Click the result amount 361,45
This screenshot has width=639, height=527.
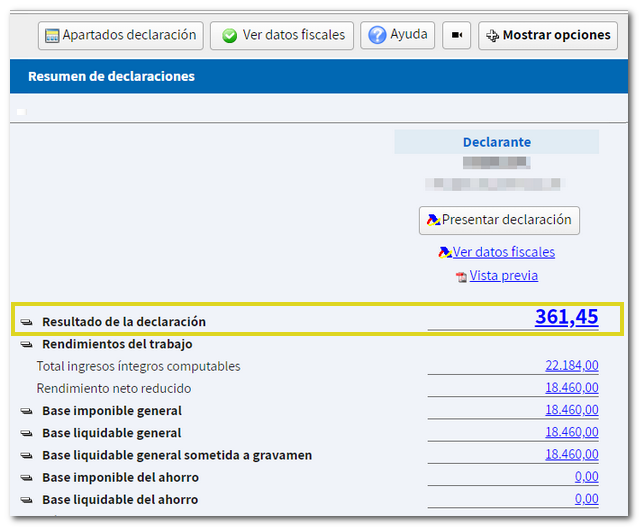point(566,318)
